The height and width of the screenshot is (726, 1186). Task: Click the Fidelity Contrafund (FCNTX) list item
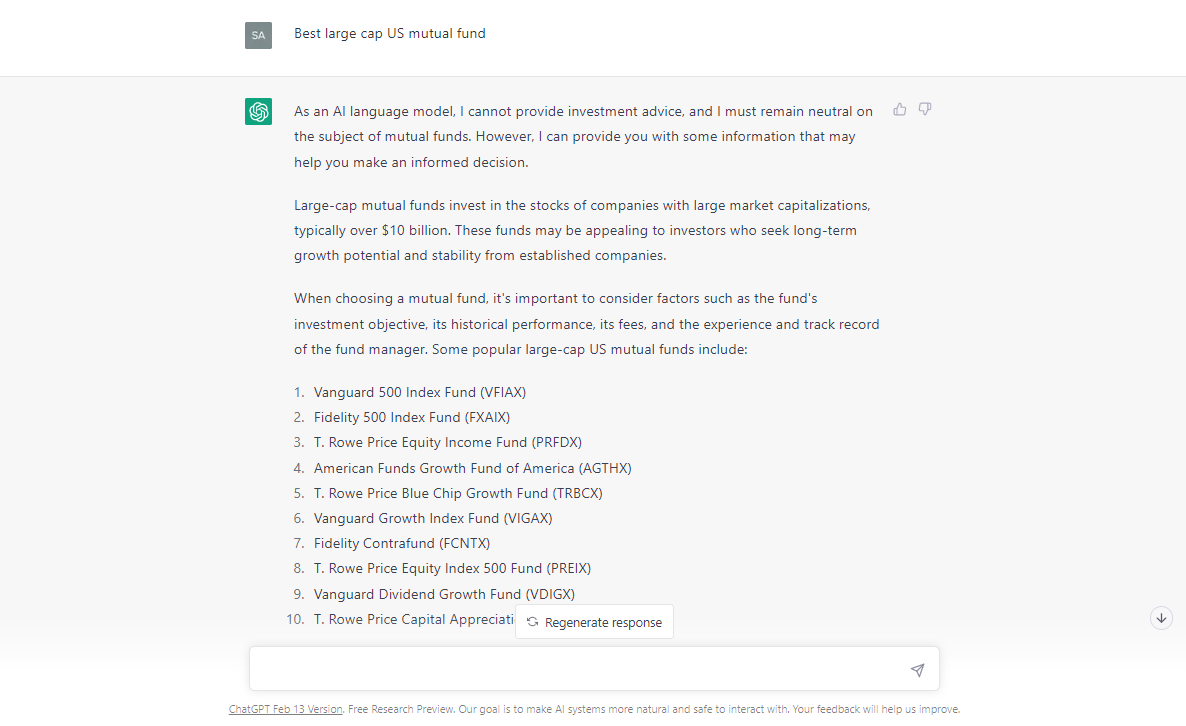401,543
